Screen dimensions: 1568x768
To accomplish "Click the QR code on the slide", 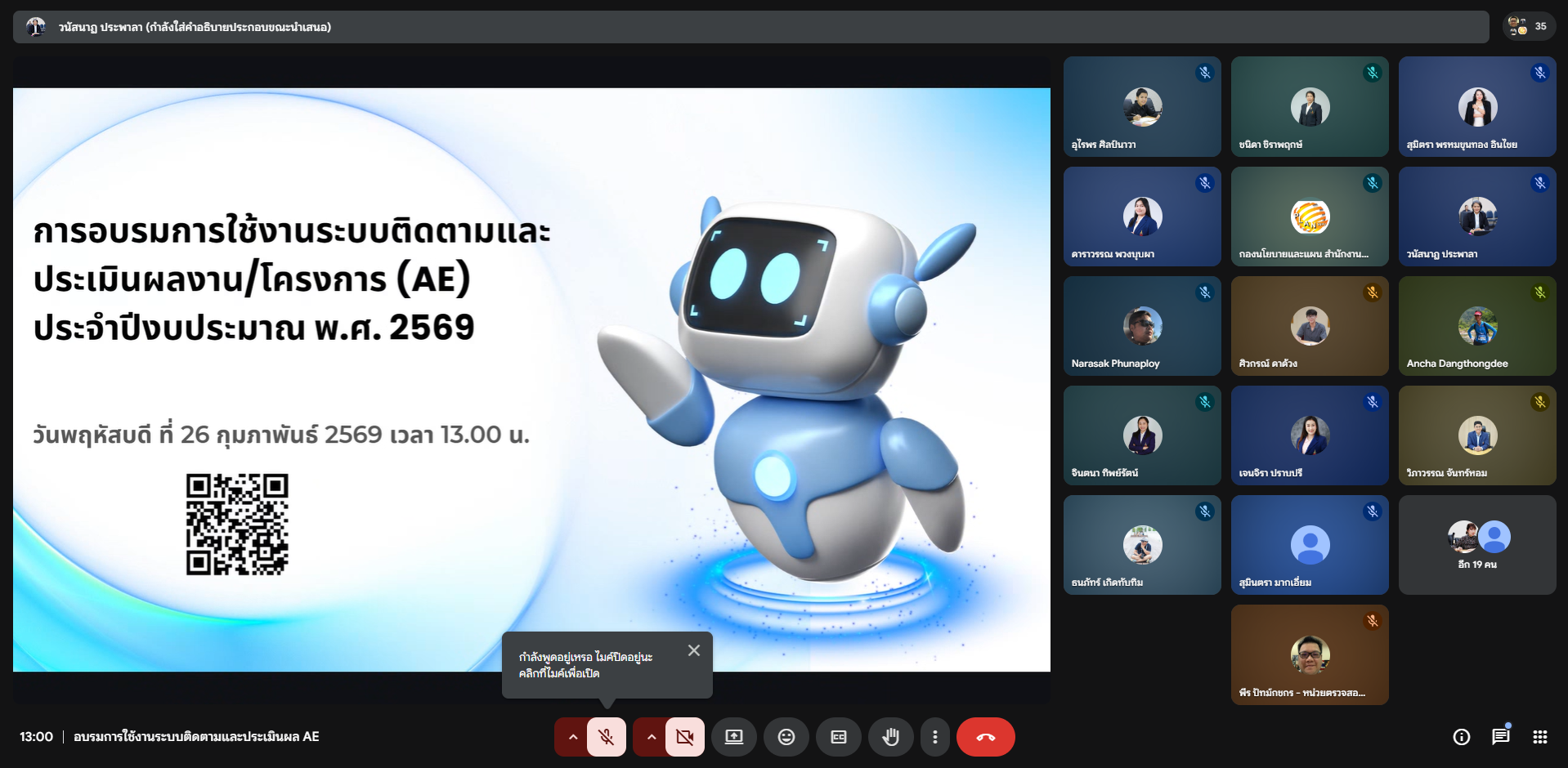I will point(237,525).
